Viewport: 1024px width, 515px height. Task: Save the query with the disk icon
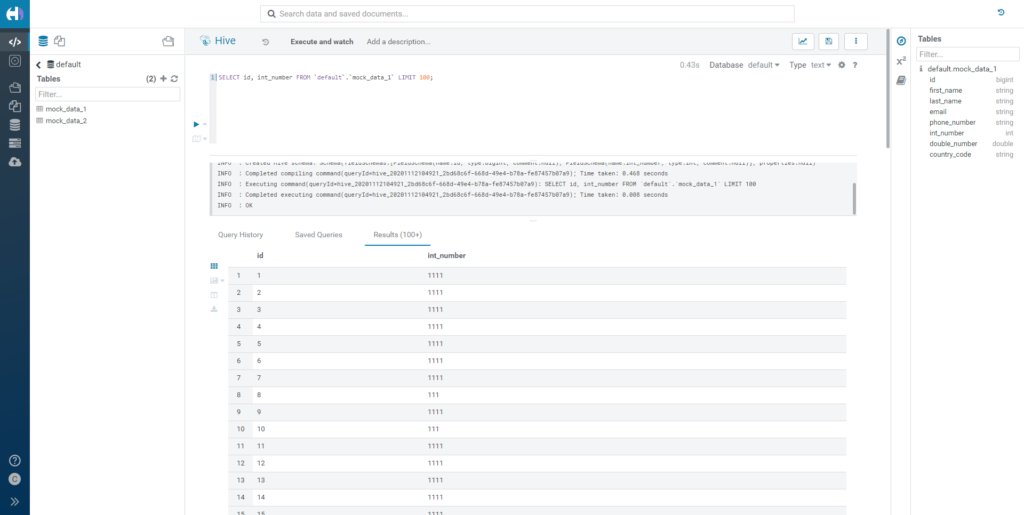[x=829, y=41]
